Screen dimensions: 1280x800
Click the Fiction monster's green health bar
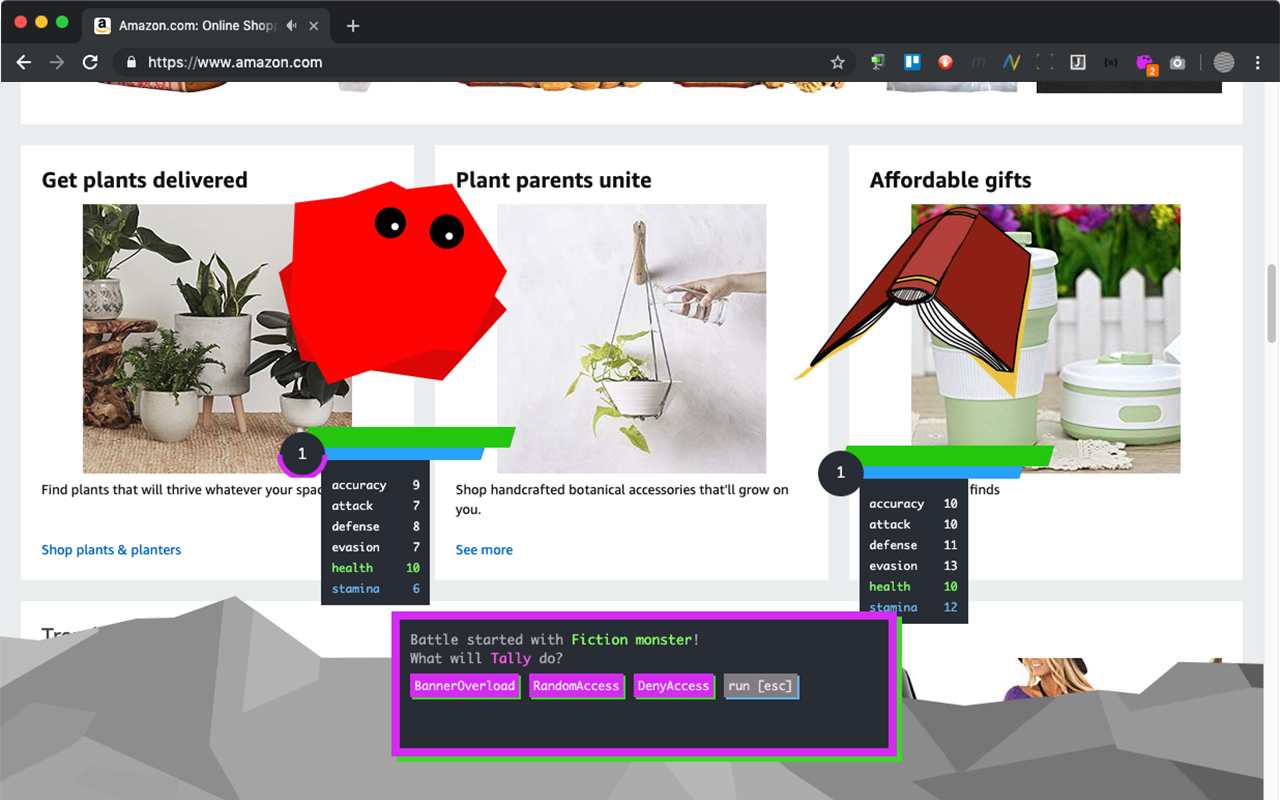pyautogui.click(x=950, y=456)
